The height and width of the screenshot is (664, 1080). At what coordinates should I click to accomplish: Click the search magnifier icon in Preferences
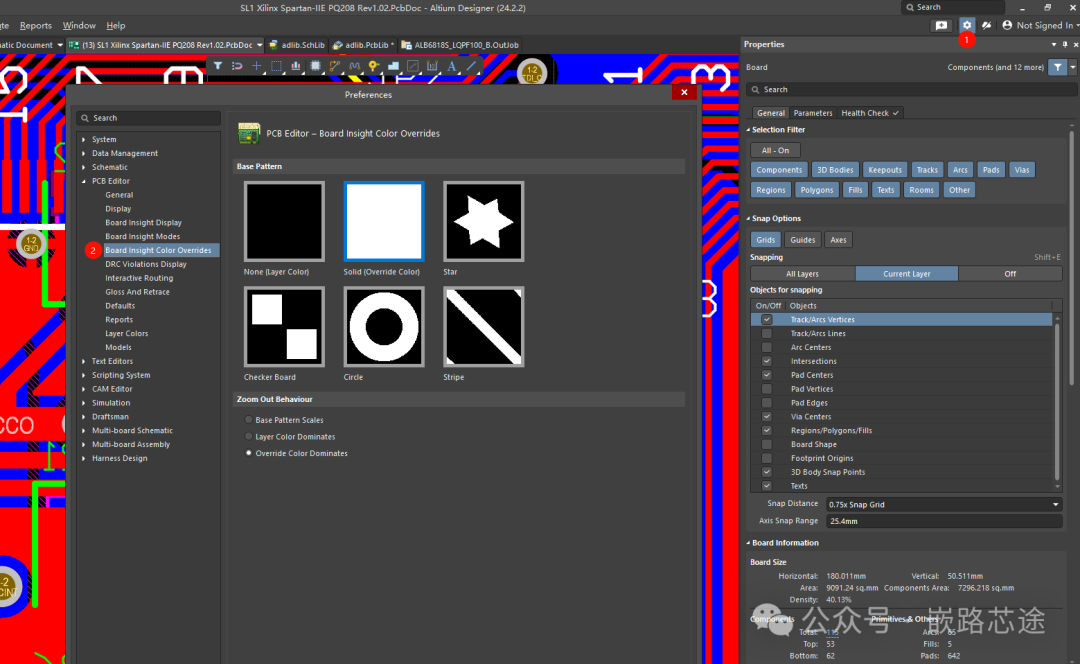click(x=85, y=118)
